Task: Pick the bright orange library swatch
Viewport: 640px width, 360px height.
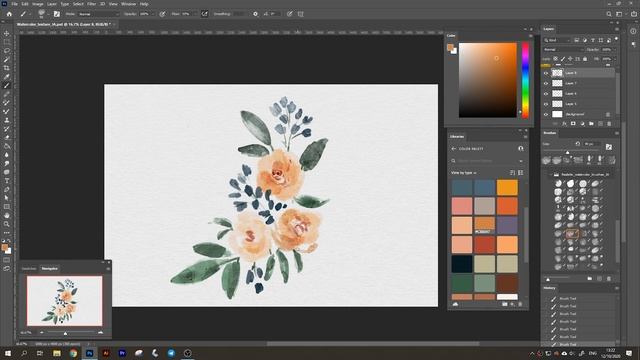Action: [507, 187]
